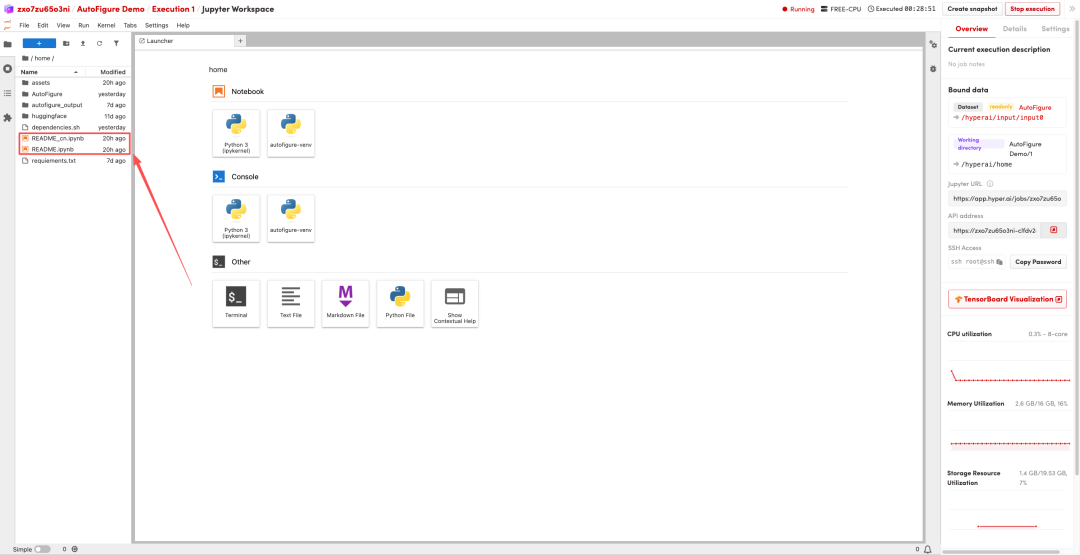Launch autofigure-venv notebook
The width and height of the screenshot is (1080, 555).
[291, 133]
